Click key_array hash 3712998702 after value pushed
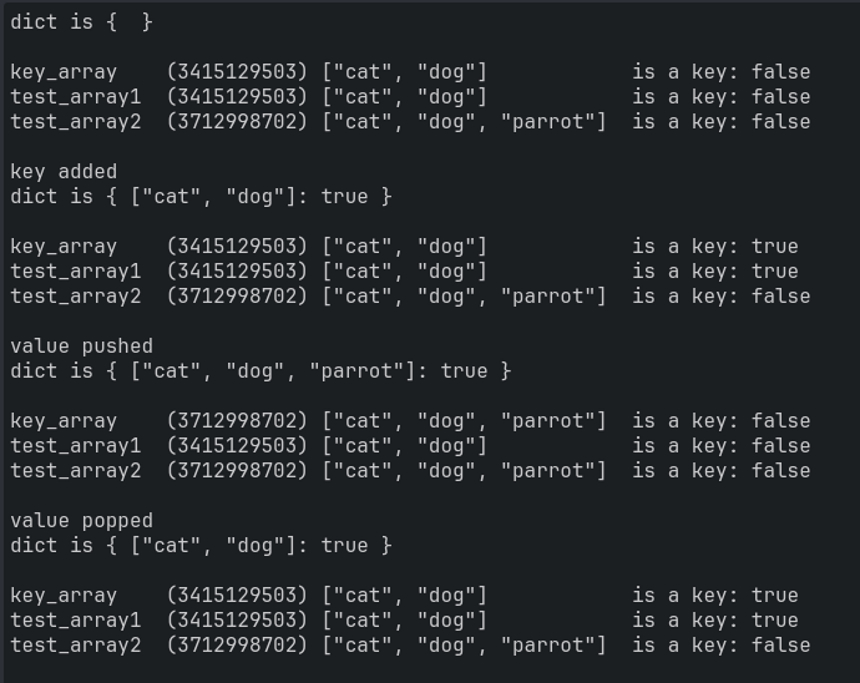 [237, 421]
